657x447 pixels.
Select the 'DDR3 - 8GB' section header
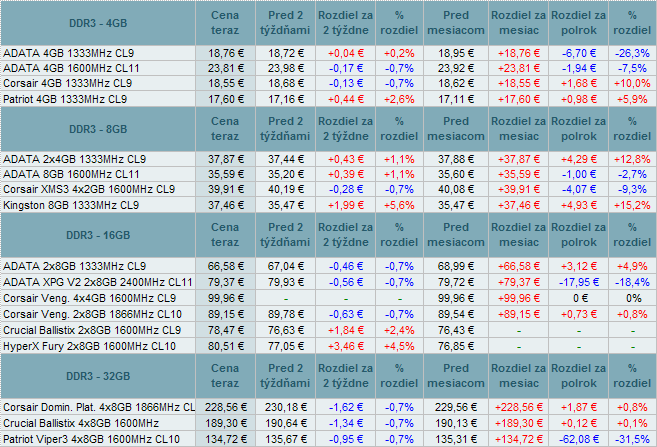point(98,129)
